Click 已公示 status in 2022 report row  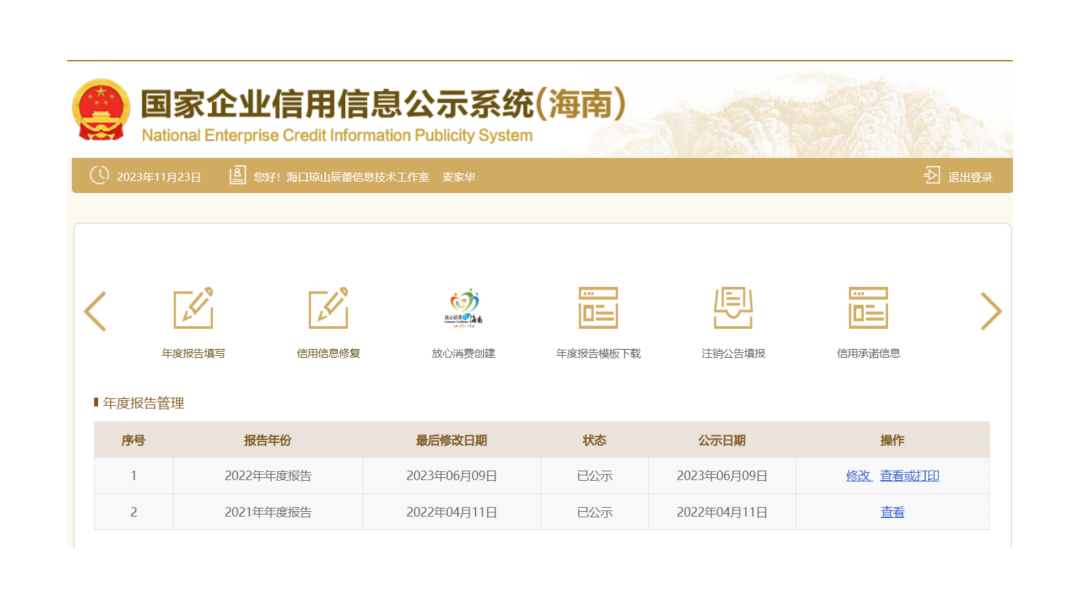[594, 476]
